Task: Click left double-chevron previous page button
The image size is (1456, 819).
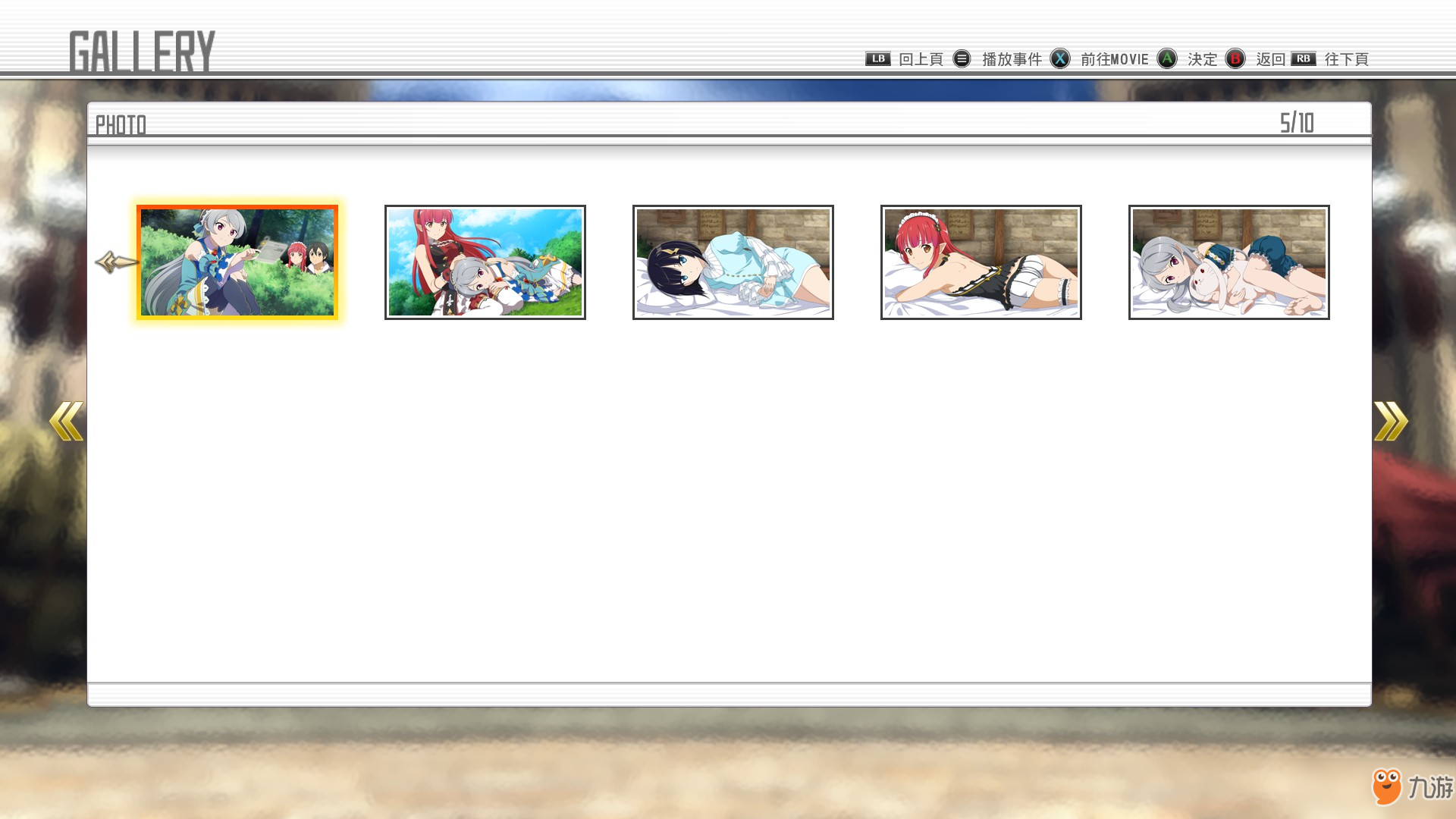Action: 66,420
